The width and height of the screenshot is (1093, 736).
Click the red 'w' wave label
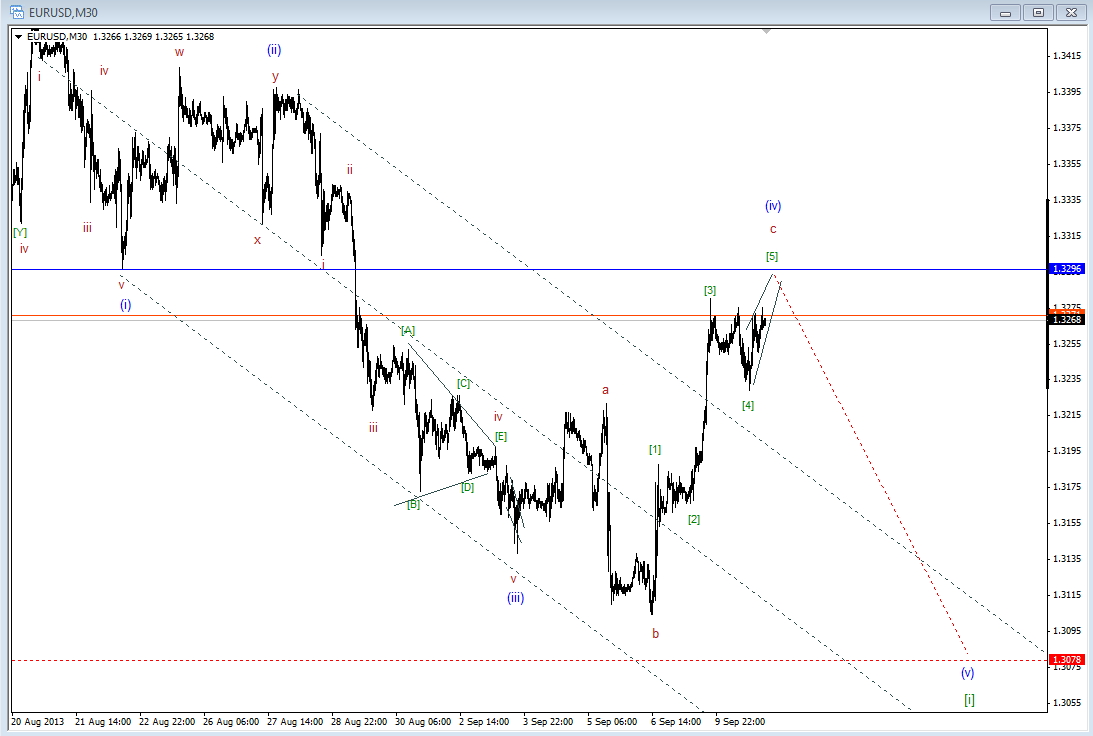click(180, 52)
